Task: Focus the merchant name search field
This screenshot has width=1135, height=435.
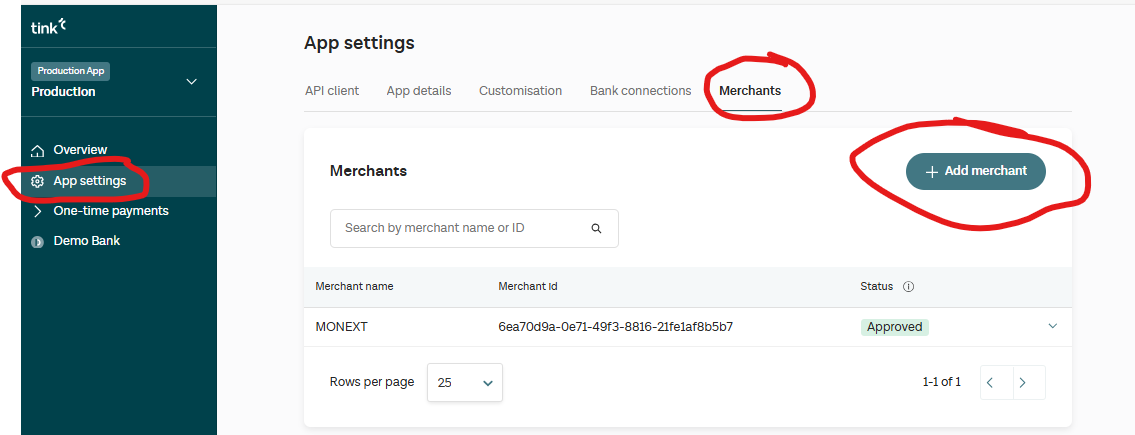Action: [460, 228]
